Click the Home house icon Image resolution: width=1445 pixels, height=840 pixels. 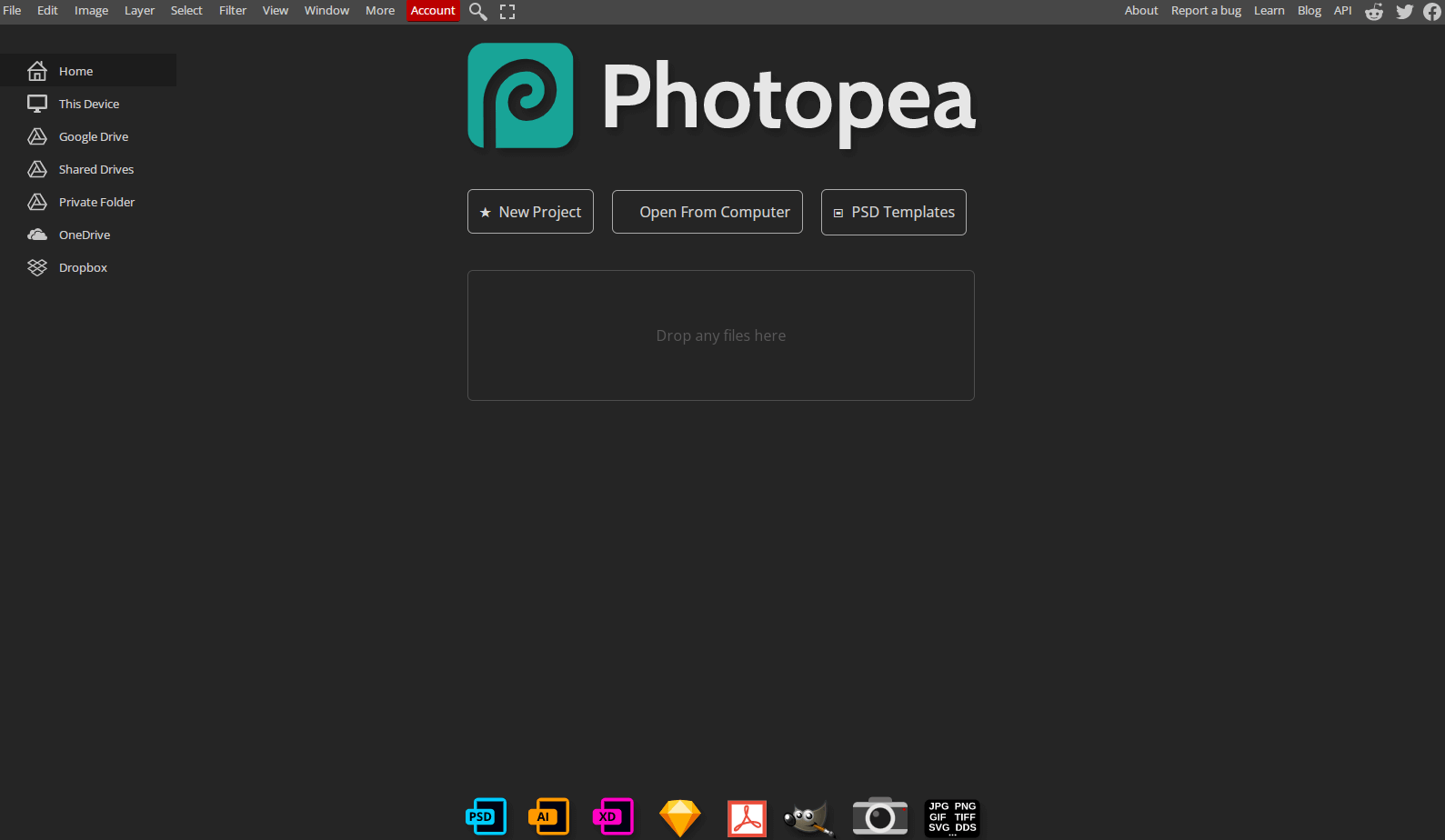[37, 71]
